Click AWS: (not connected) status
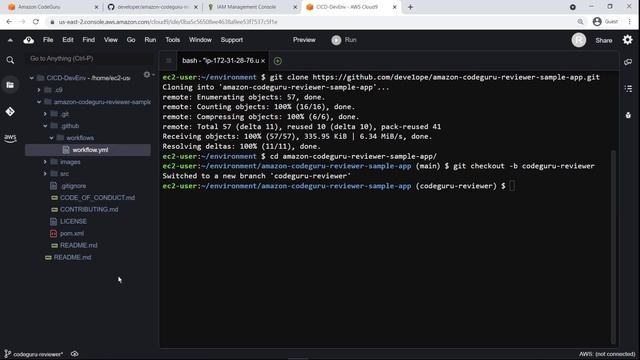Image resolution: width=640 pixels, height=360 pixels. point(607,354)
